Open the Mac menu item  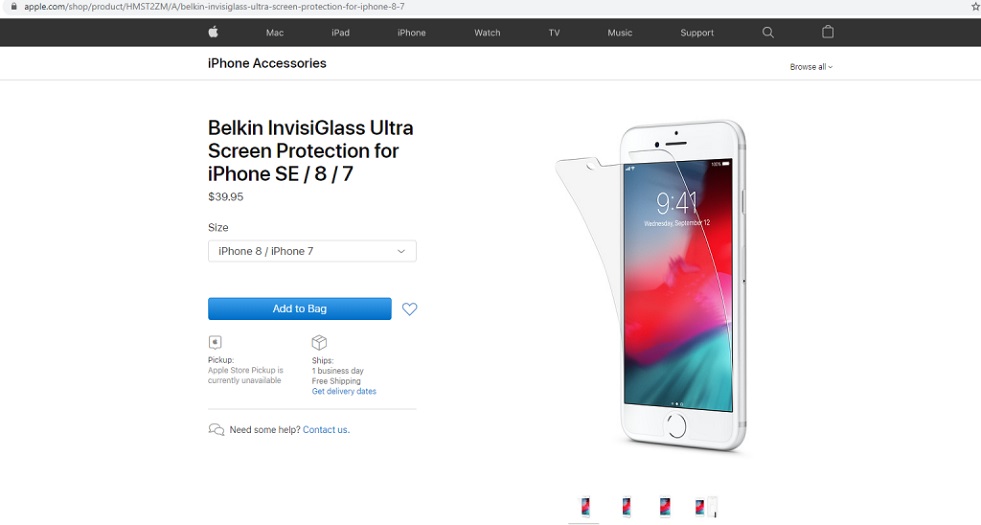pyautogui.click(x=275, y=33)
